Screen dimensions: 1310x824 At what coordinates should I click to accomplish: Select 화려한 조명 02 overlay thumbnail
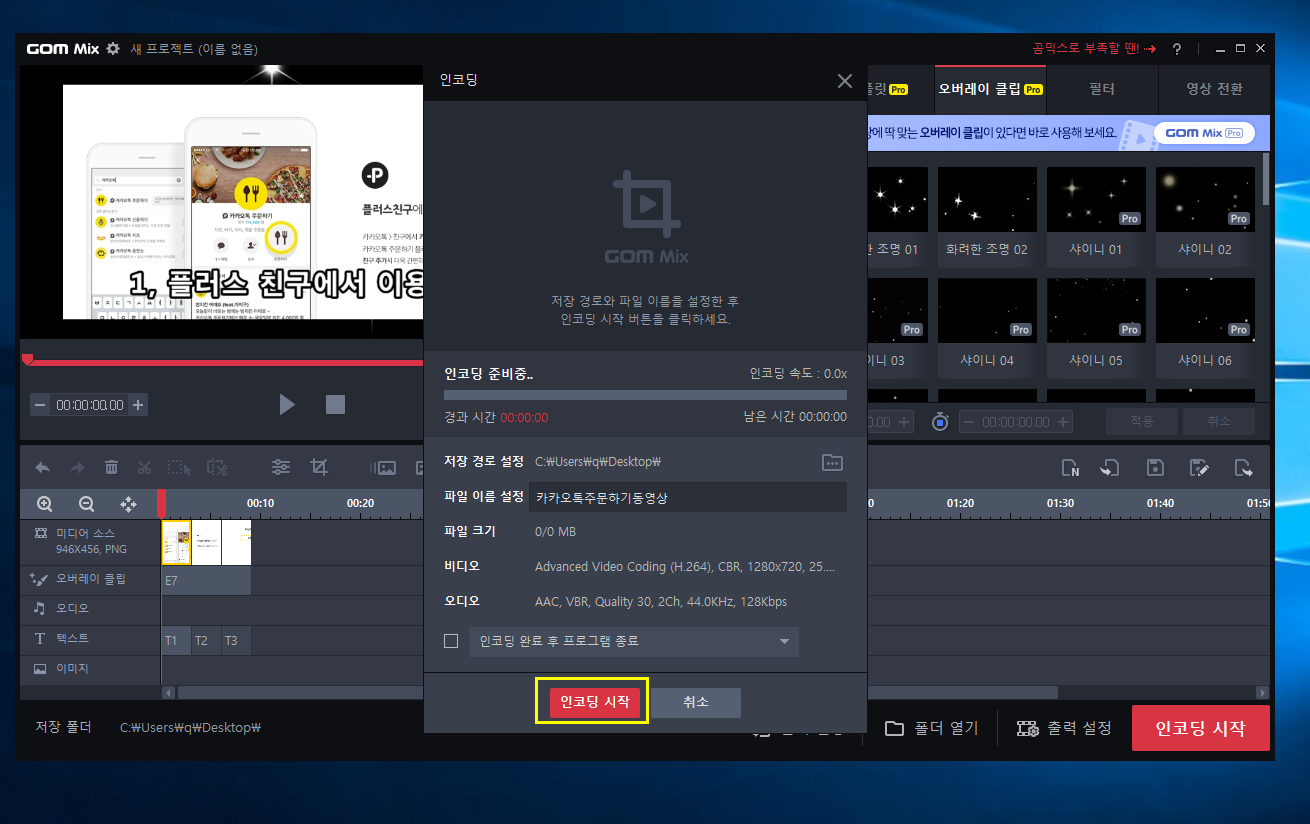coord(987,200)
